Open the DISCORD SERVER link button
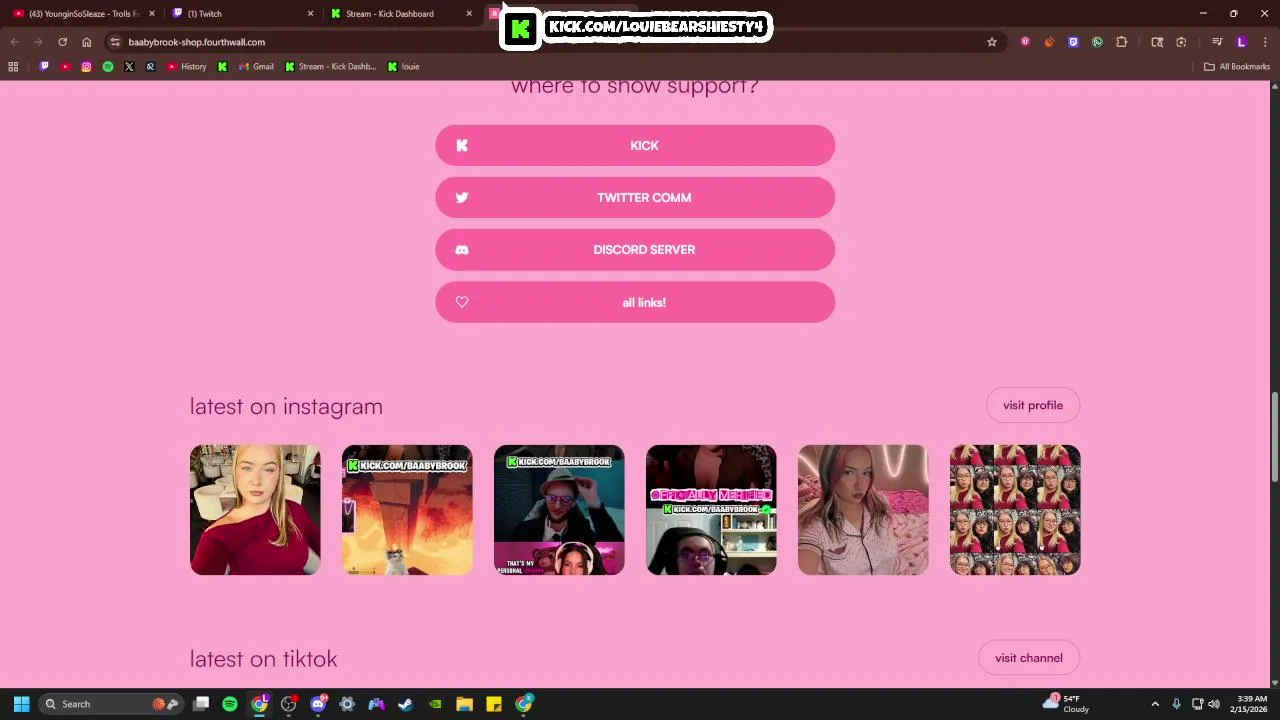 click(635, 250)
